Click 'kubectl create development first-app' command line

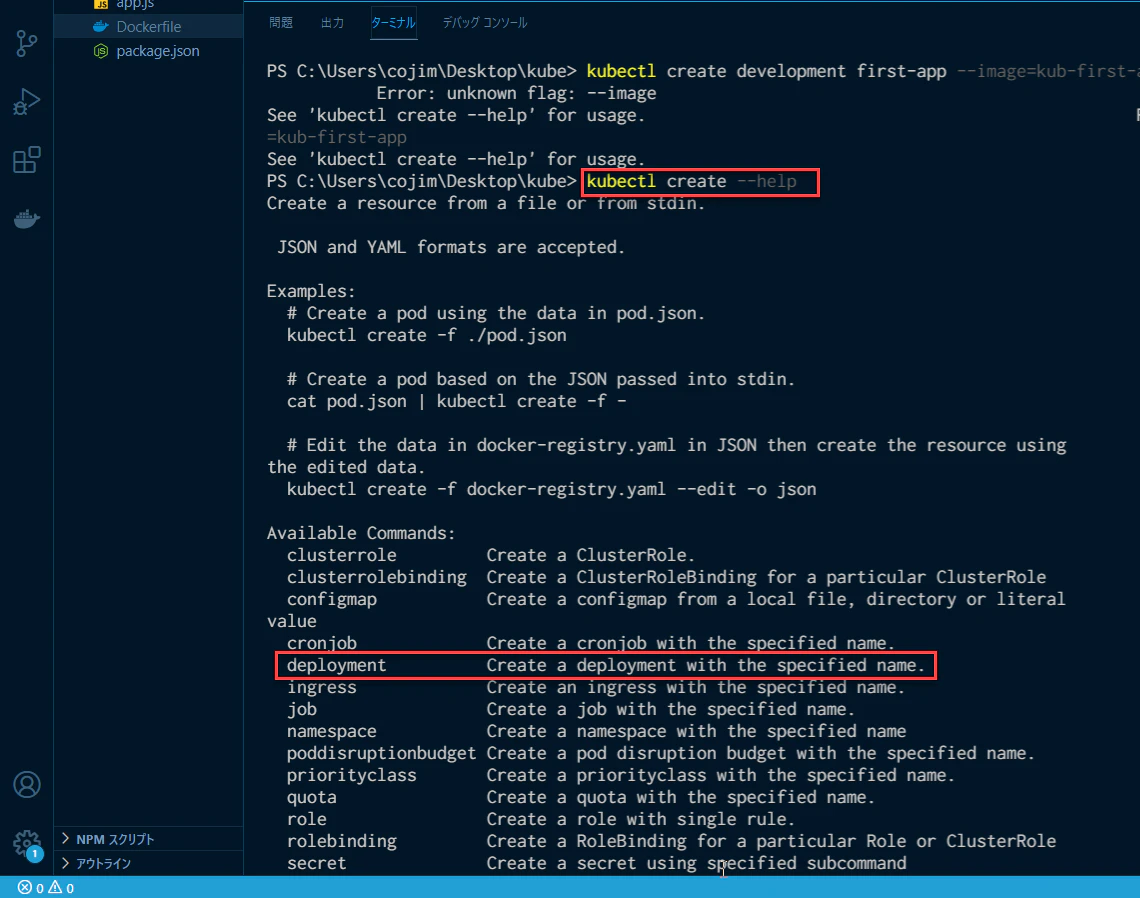pyautogui.click(x=766, y=71)
